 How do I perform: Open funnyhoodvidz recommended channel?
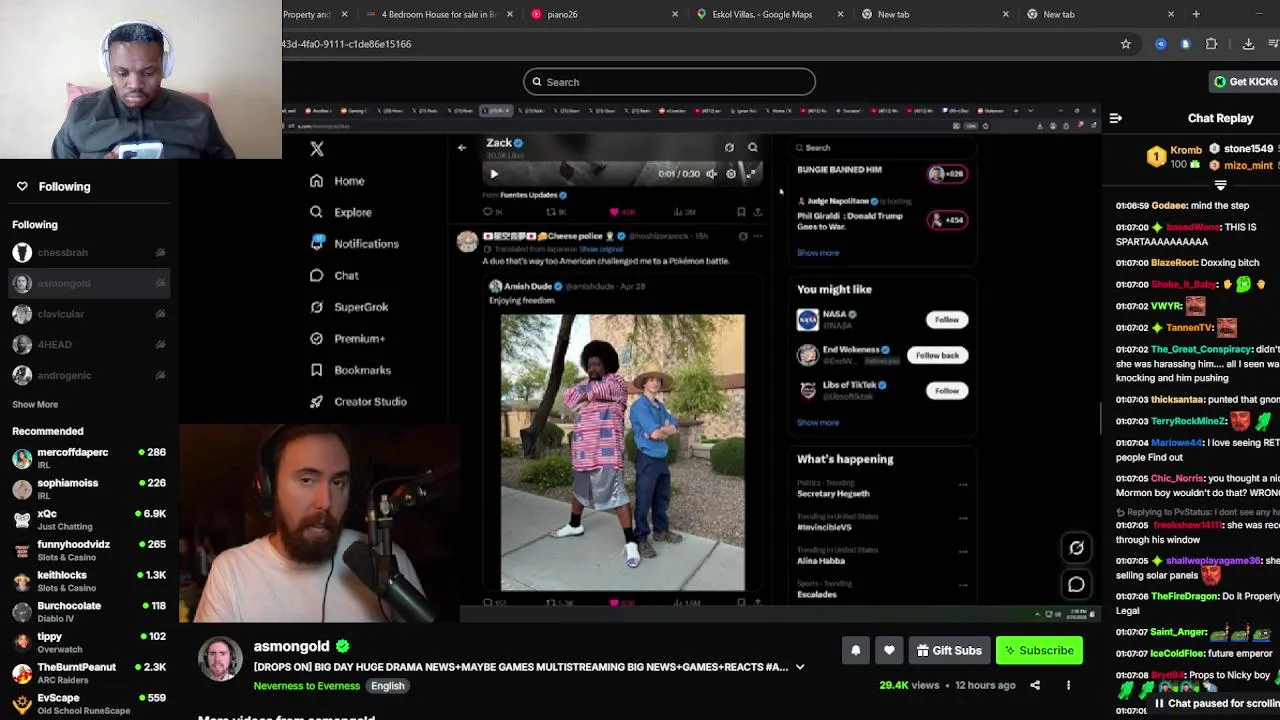pyautogui.click(x=88, y=550)
